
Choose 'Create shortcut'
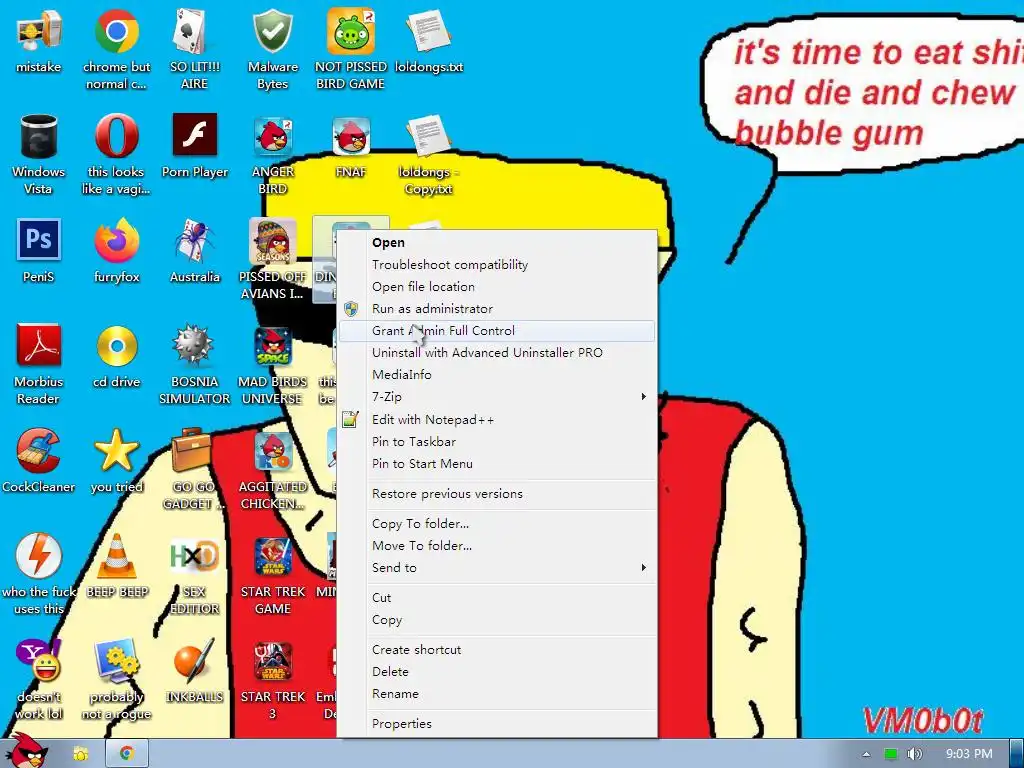[x=497, y=650]
